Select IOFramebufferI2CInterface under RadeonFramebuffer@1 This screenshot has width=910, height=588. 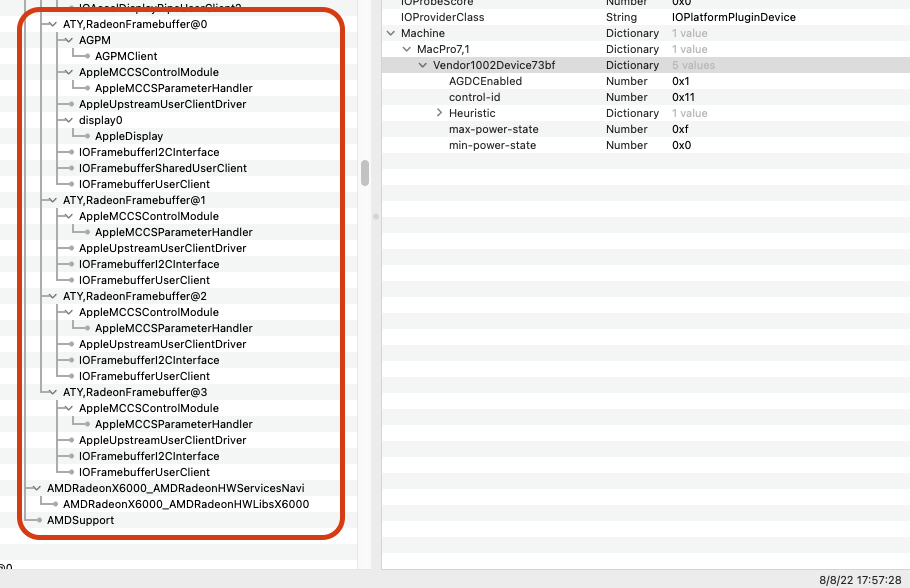coord(149,264)
